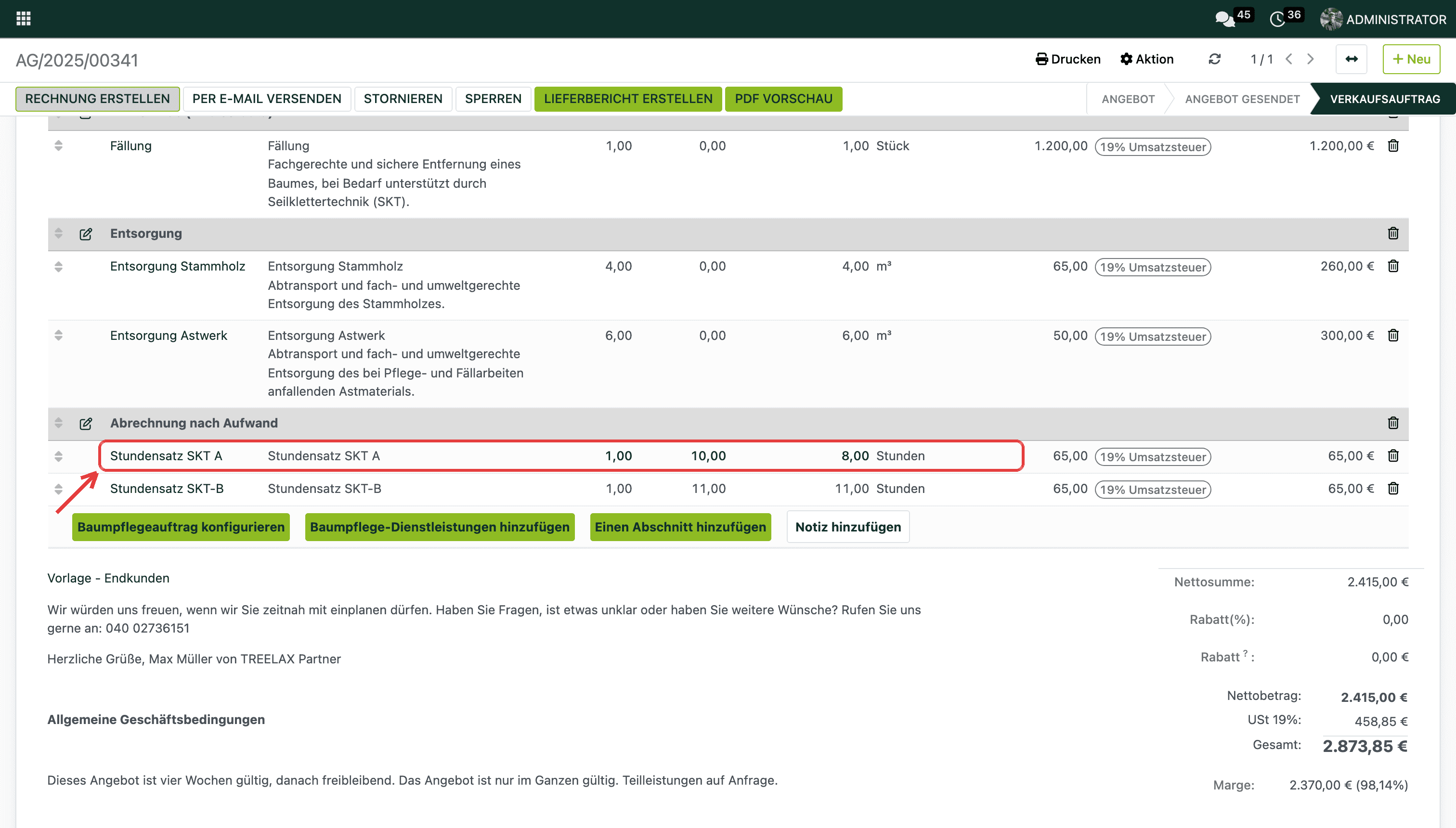Grab Stundensatz SKT-B row reorder handle

pyautogui.click(x=59, y=489)
